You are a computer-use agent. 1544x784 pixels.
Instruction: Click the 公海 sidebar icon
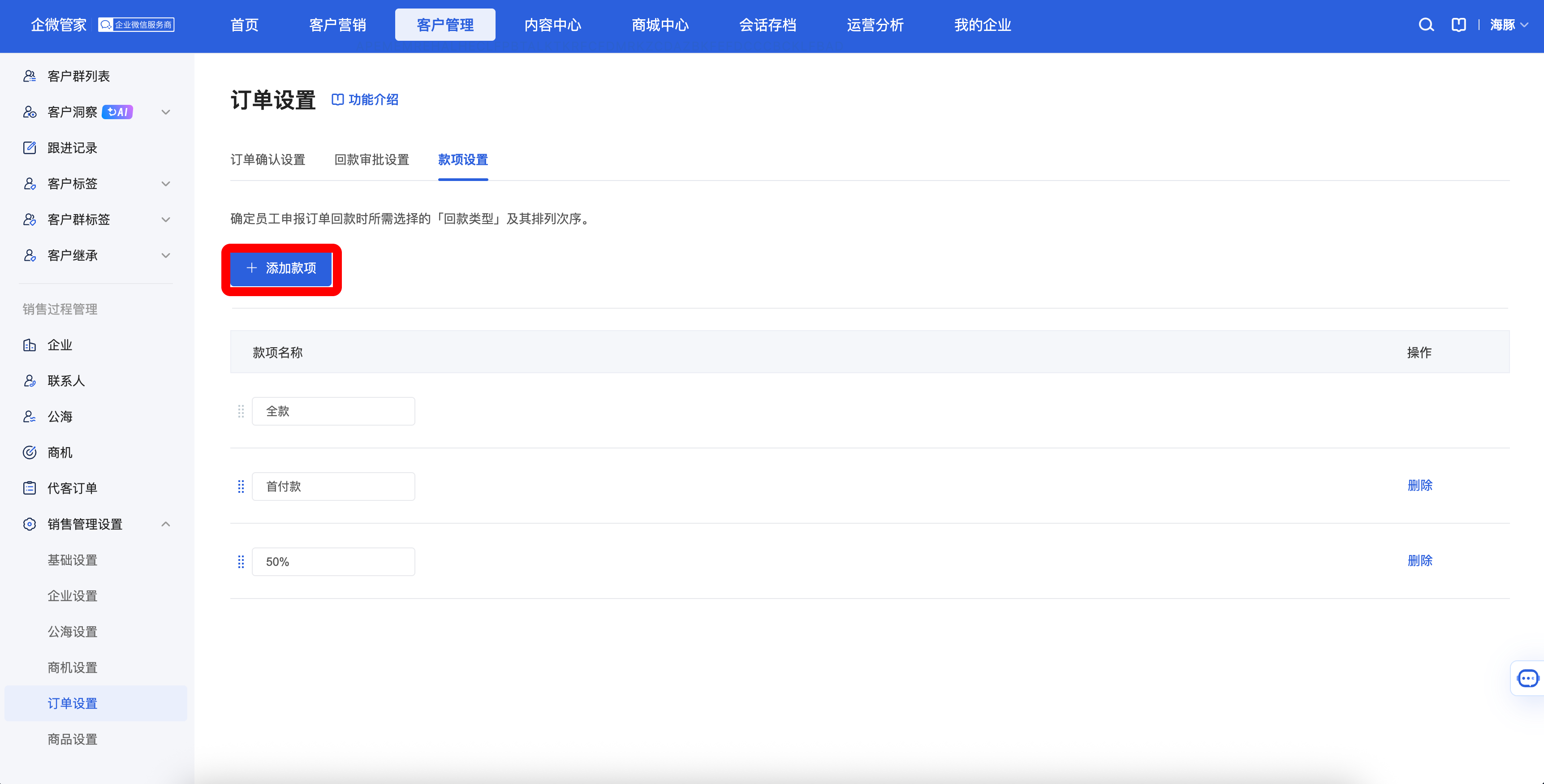click(30, 417)
